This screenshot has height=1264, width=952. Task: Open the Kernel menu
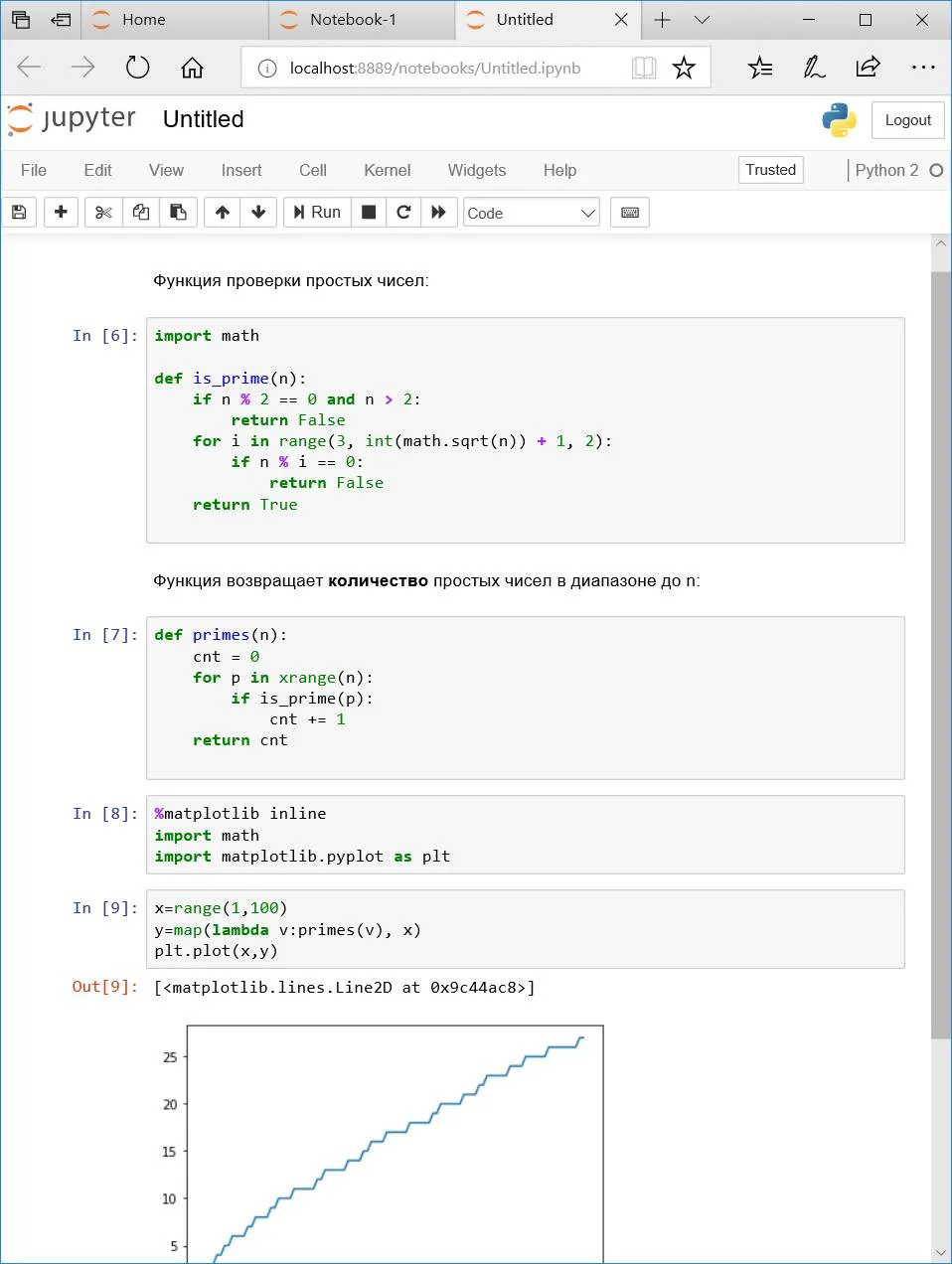click(387, 170)
